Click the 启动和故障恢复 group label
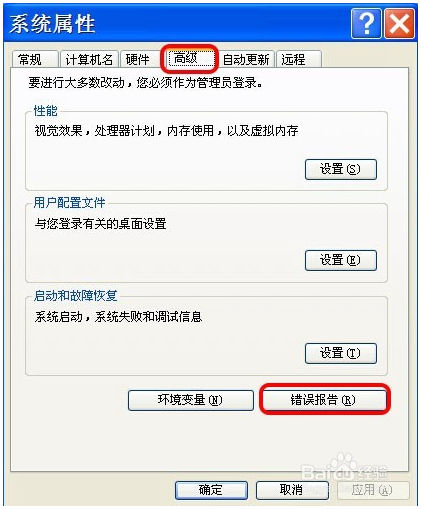This screenshot has height=509, width=421. (x=75, y=296)
